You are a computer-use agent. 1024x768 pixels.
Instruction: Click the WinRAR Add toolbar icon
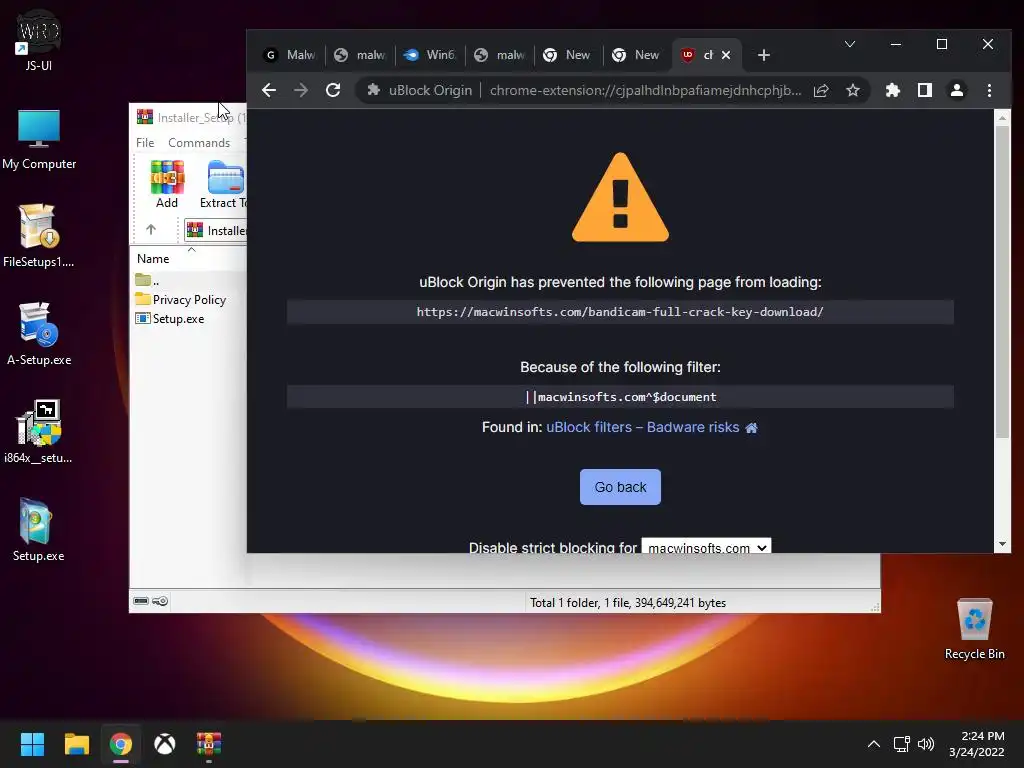pyautogui.click(x=167, y=184)
